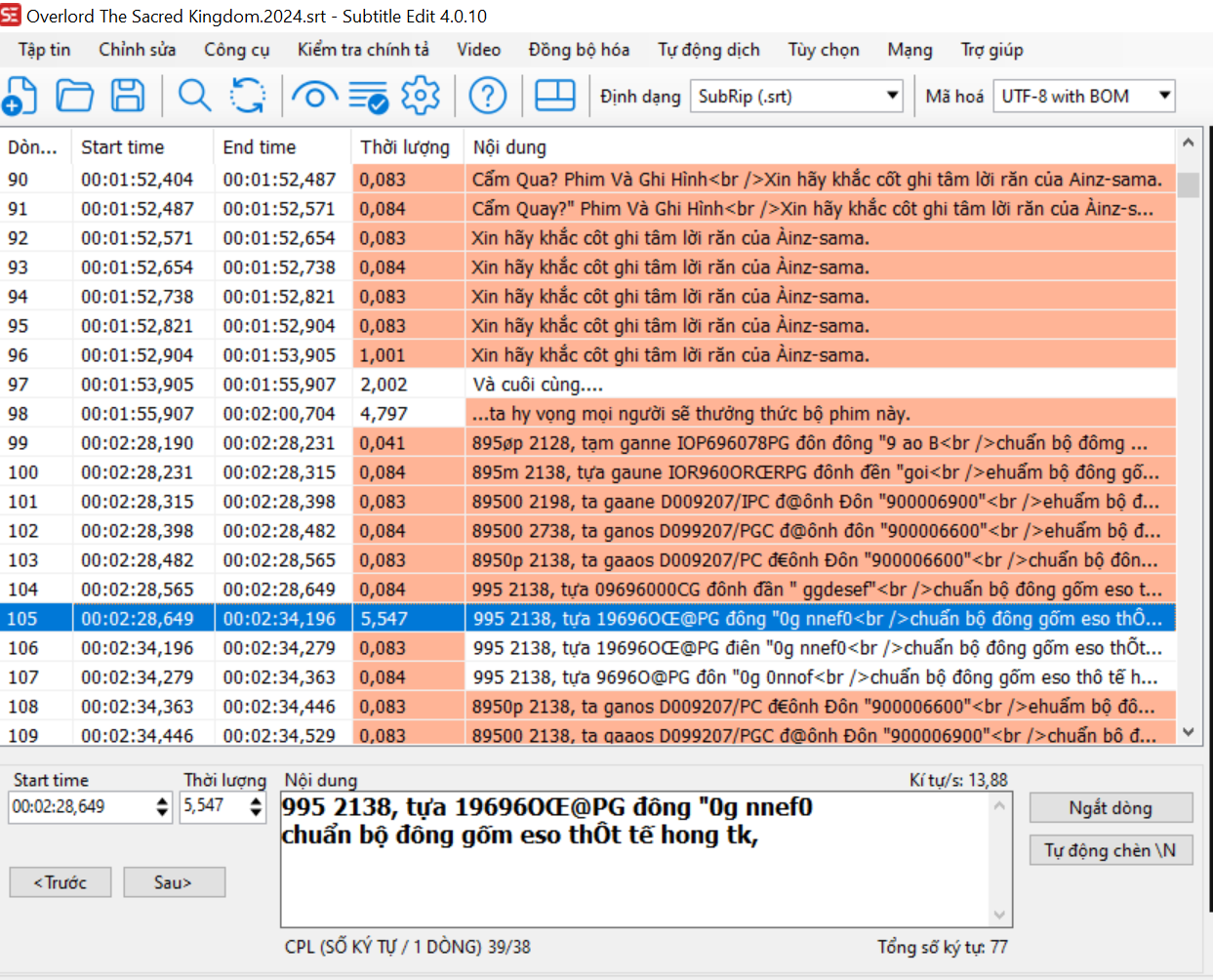The height and width of the screenshot is (980, 1213).
Task: Click the Nội dung column header
Action: pyautogui.click(x=820, y=147)
